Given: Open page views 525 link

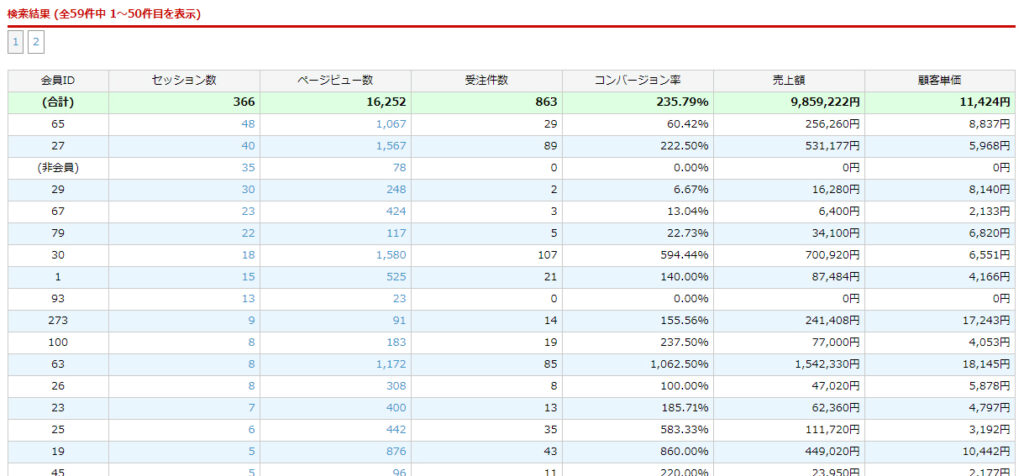Looking at the screenshot, I should (395, 277).
